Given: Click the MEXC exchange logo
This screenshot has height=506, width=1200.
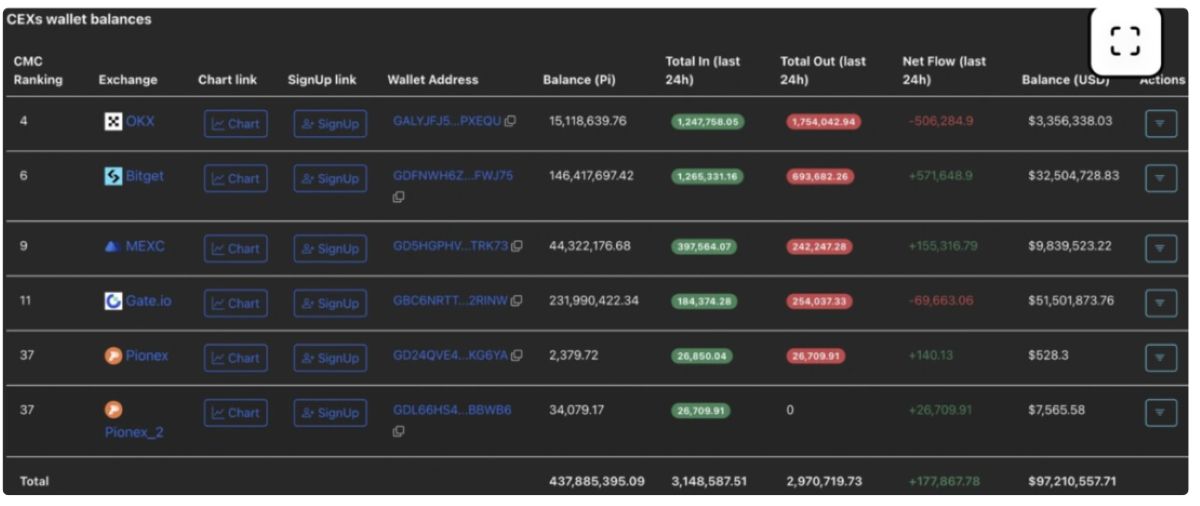Looking at the screenshot, I should 113,246.
